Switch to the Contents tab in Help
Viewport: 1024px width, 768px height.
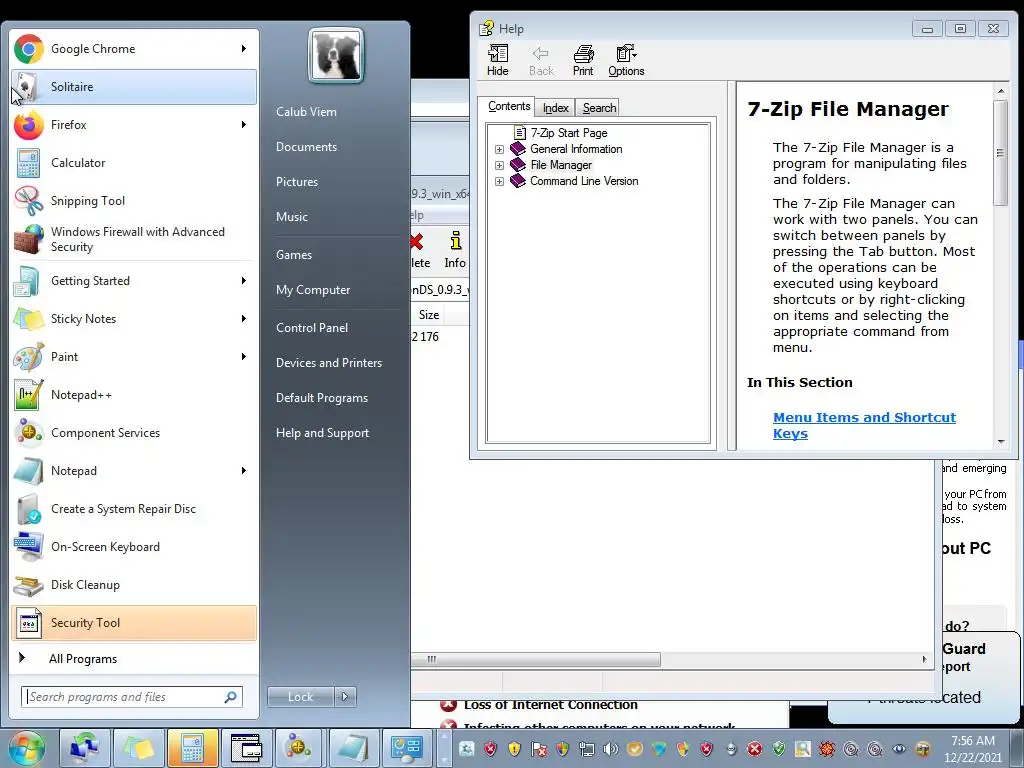(509, 106)
